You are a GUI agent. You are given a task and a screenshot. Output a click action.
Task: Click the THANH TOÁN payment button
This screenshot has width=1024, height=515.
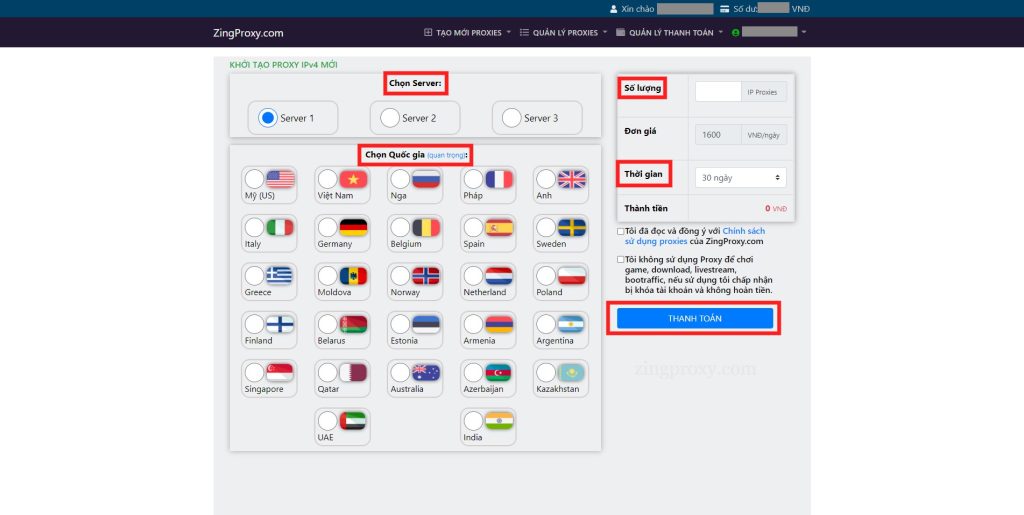695,318
